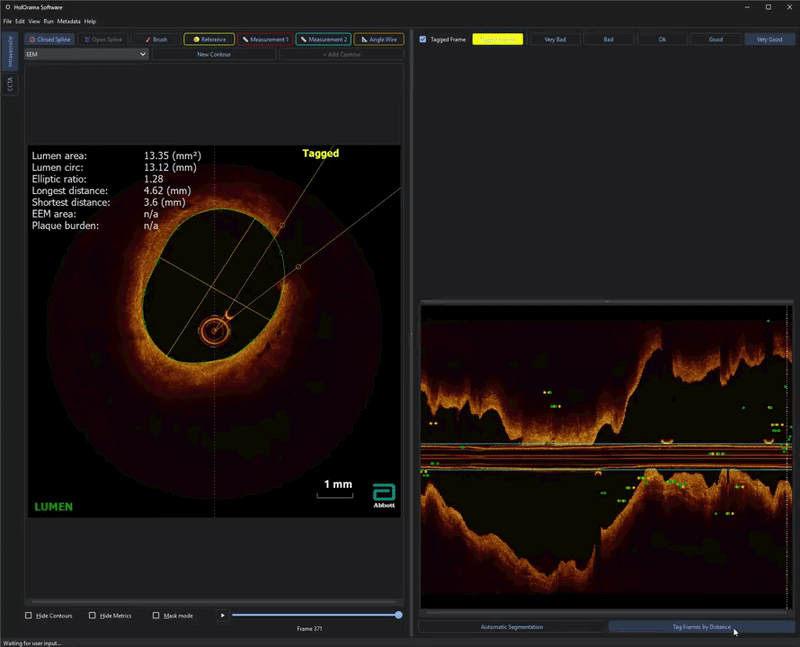800x647 pixels.
Task: Open the Metadata menu
Action: tap(69, 21)
